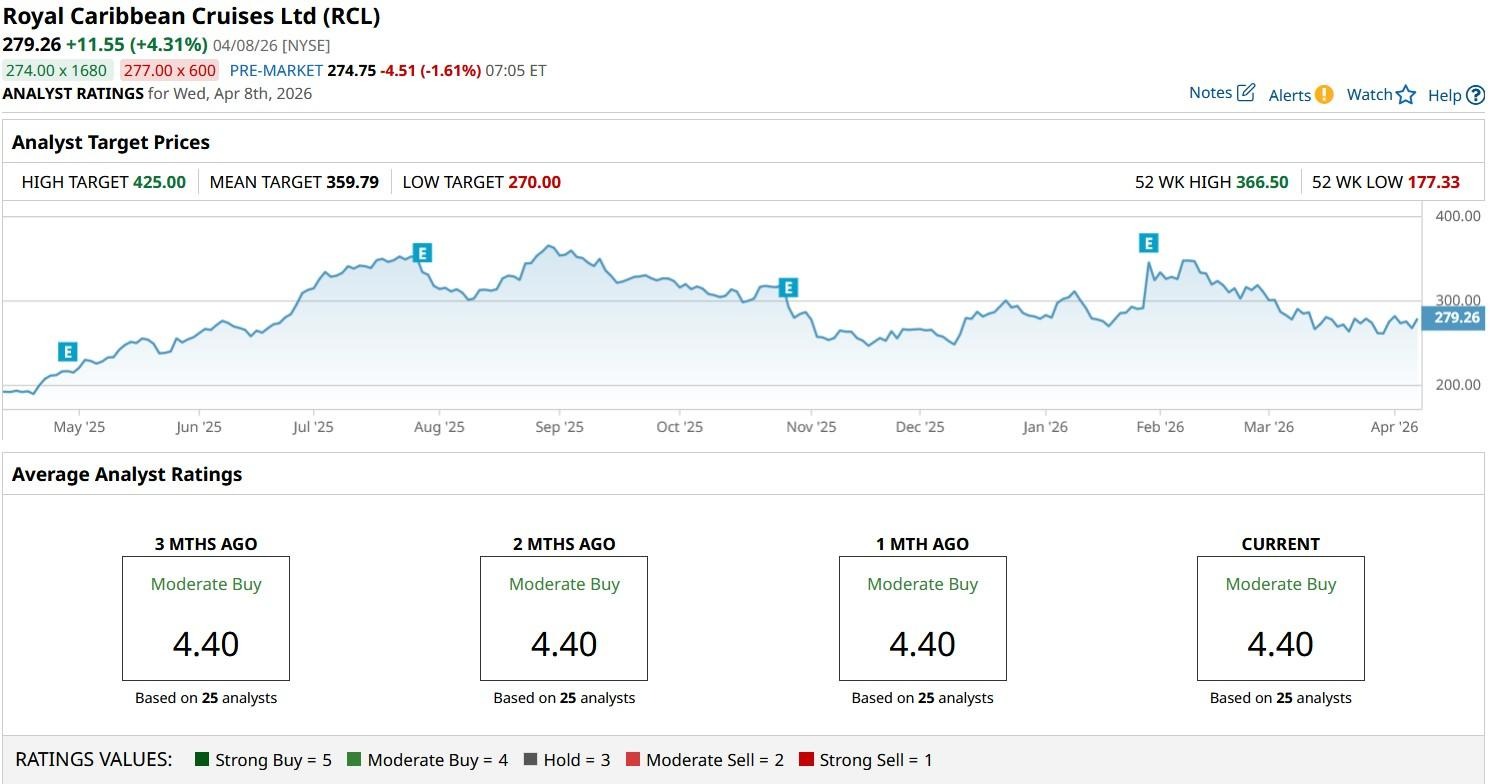Click the orange Alerts exclamation icon
Screen dimensions: 1492x784
click(x=1323, y=95)
